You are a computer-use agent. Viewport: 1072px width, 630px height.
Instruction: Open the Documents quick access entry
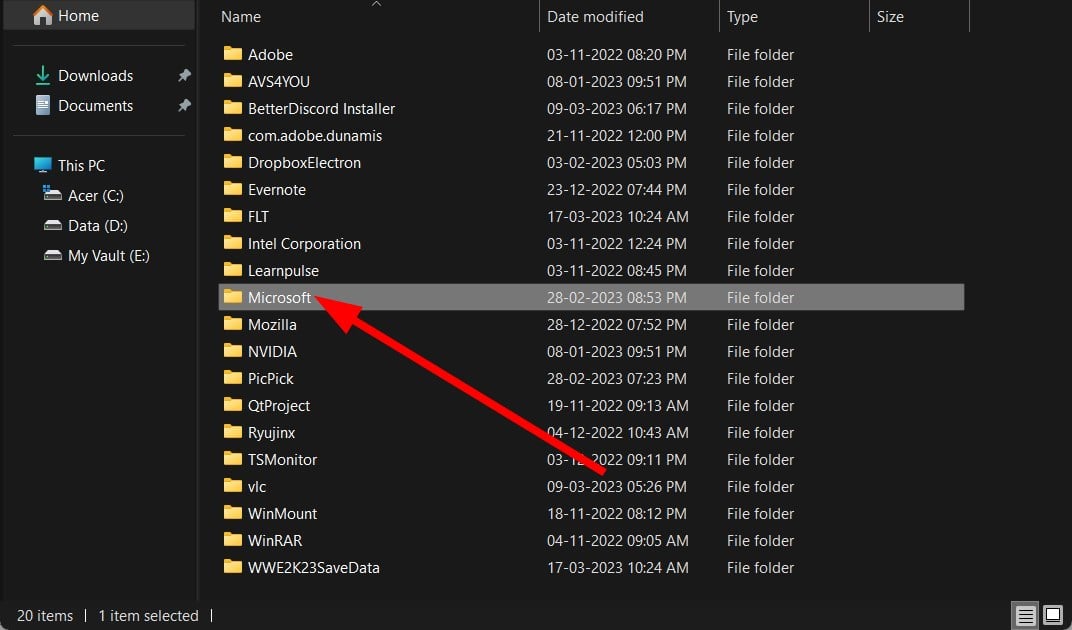coord(95,105)
